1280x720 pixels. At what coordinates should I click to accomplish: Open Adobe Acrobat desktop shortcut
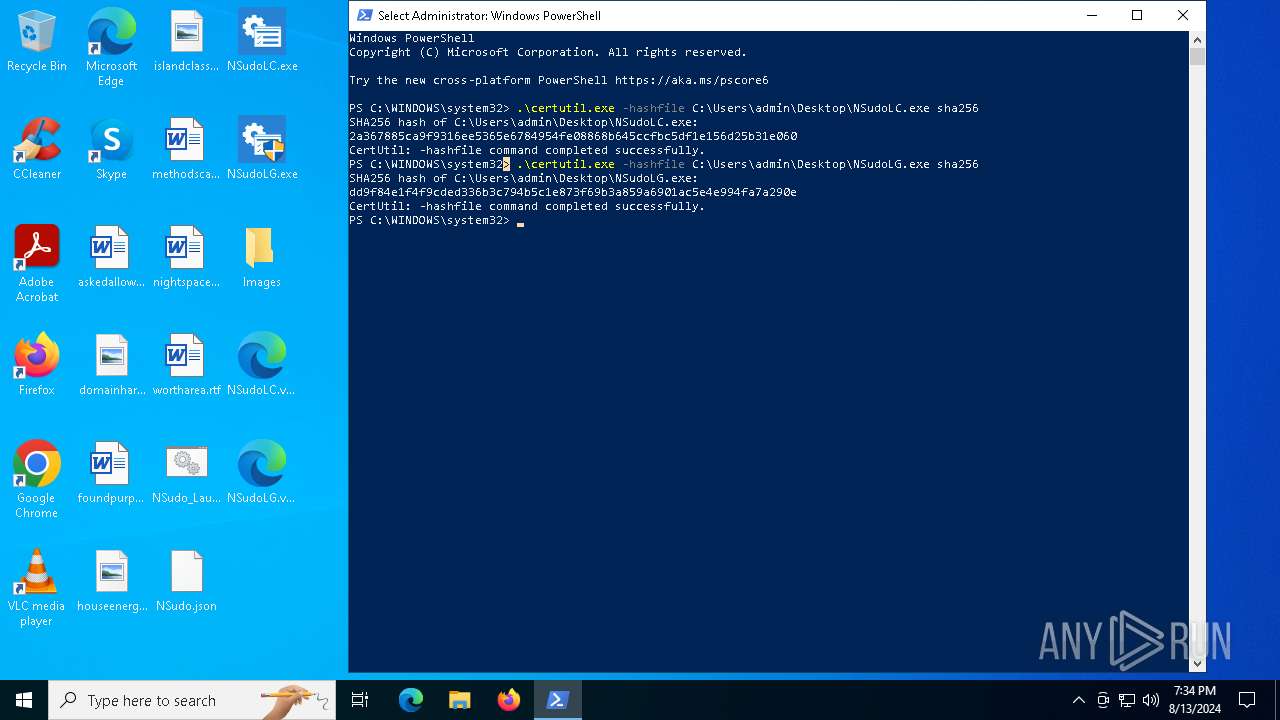(37, 264)
